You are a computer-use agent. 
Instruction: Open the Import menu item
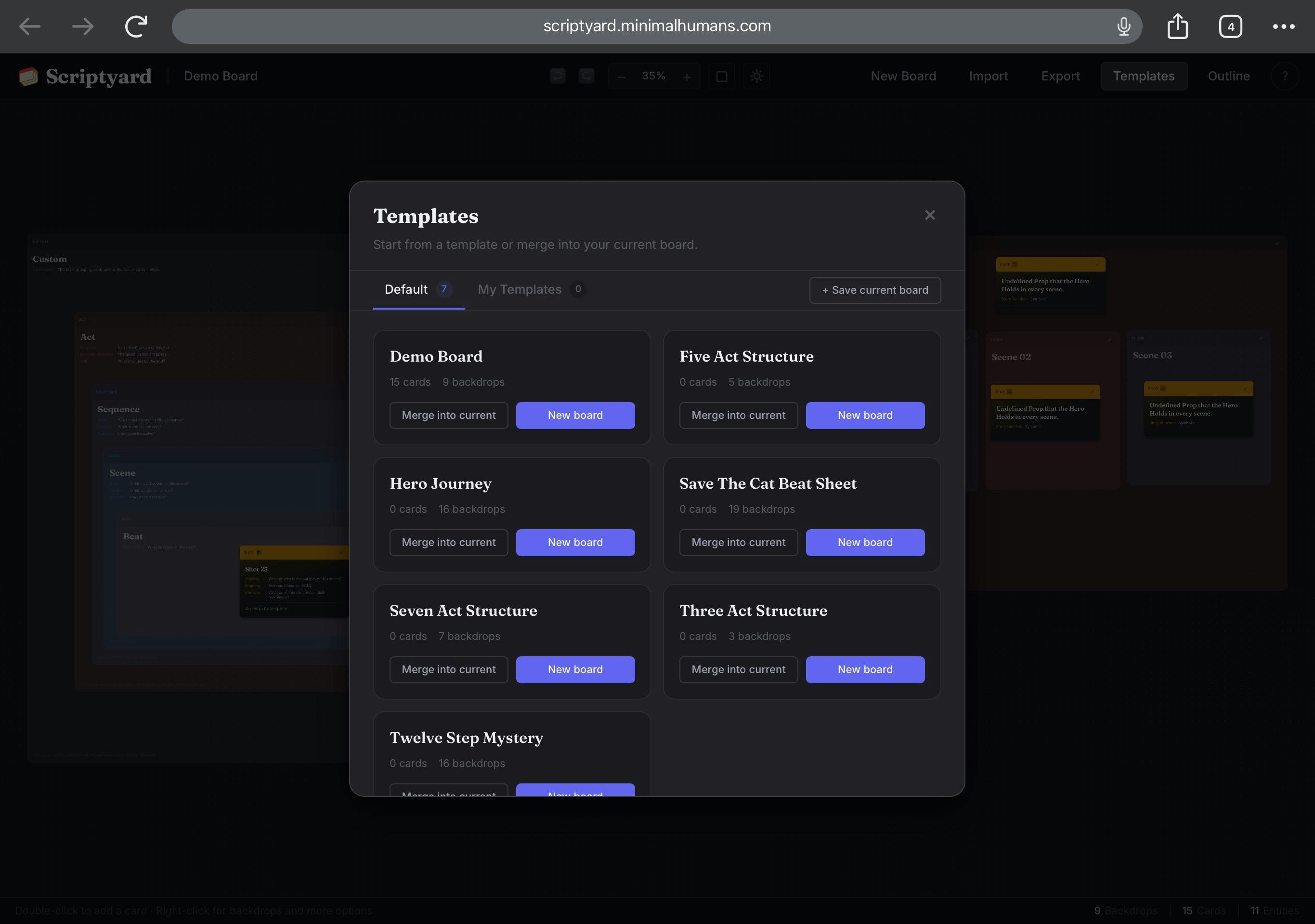coord(989,76)
